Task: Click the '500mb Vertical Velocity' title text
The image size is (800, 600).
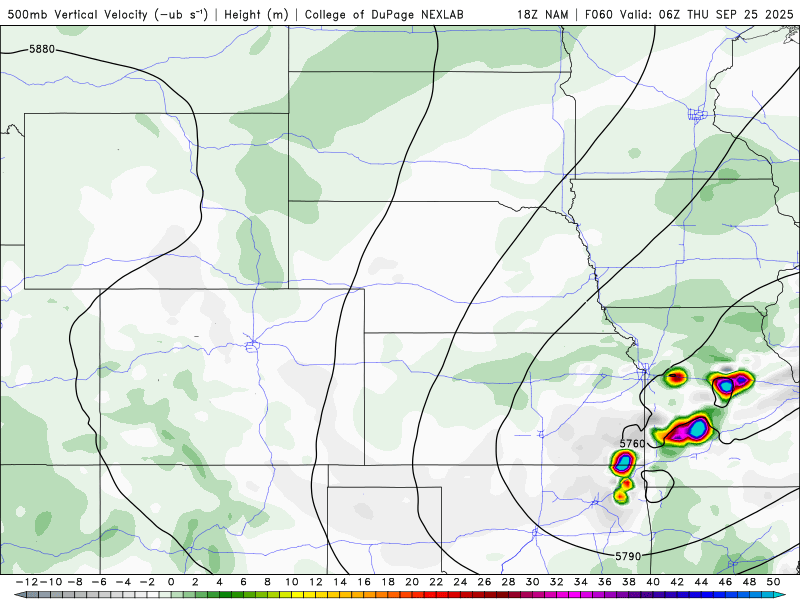Action: (78, 14)
